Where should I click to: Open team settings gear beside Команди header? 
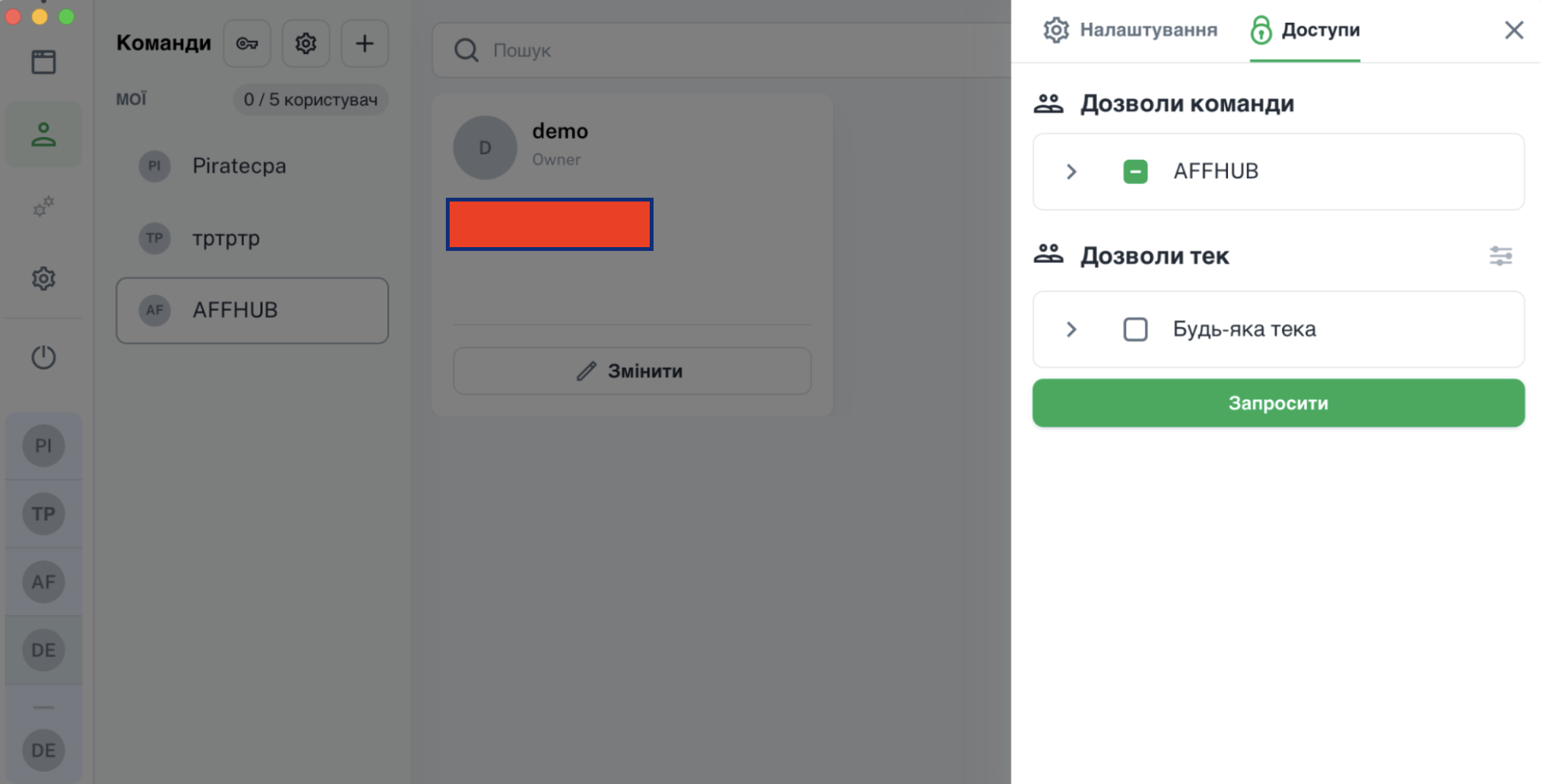(306, 43)
